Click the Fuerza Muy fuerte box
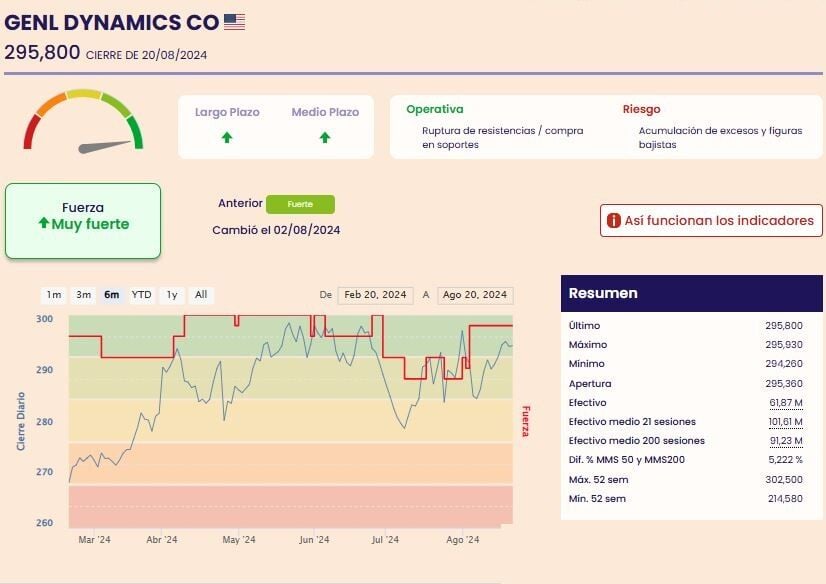Viewport: 826px width, 584px height. coord(83,221)
